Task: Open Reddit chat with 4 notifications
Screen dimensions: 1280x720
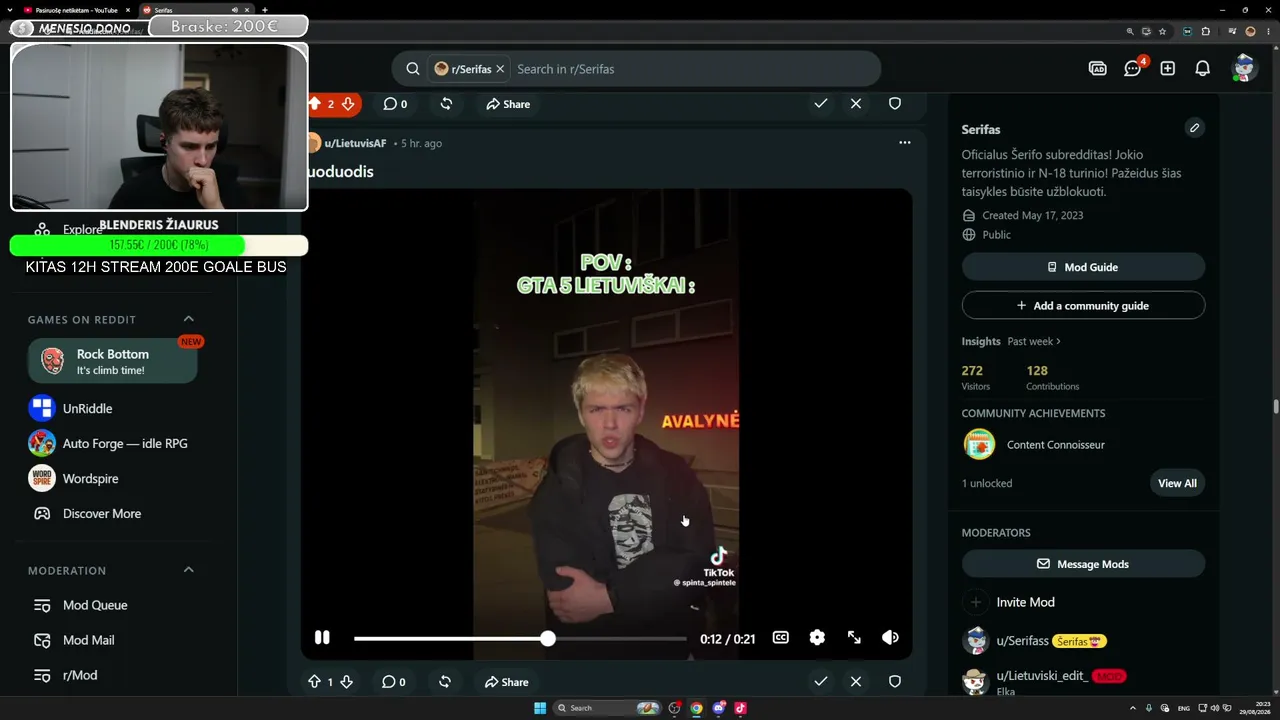Action: 1133,69
